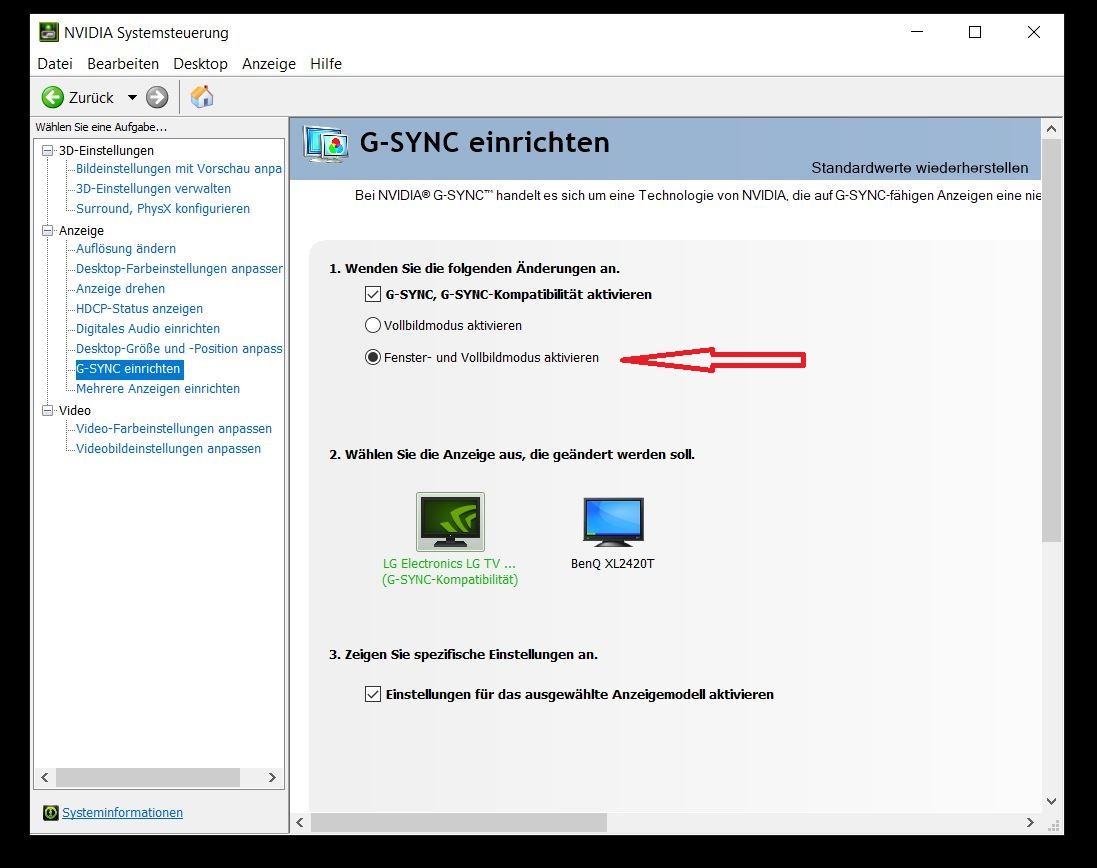
Task: Open Auflösung ändern
Action: (x=126, y=248)
